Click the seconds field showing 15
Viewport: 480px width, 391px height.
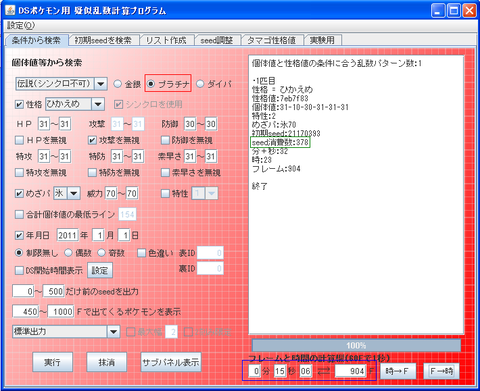[280, 371]
